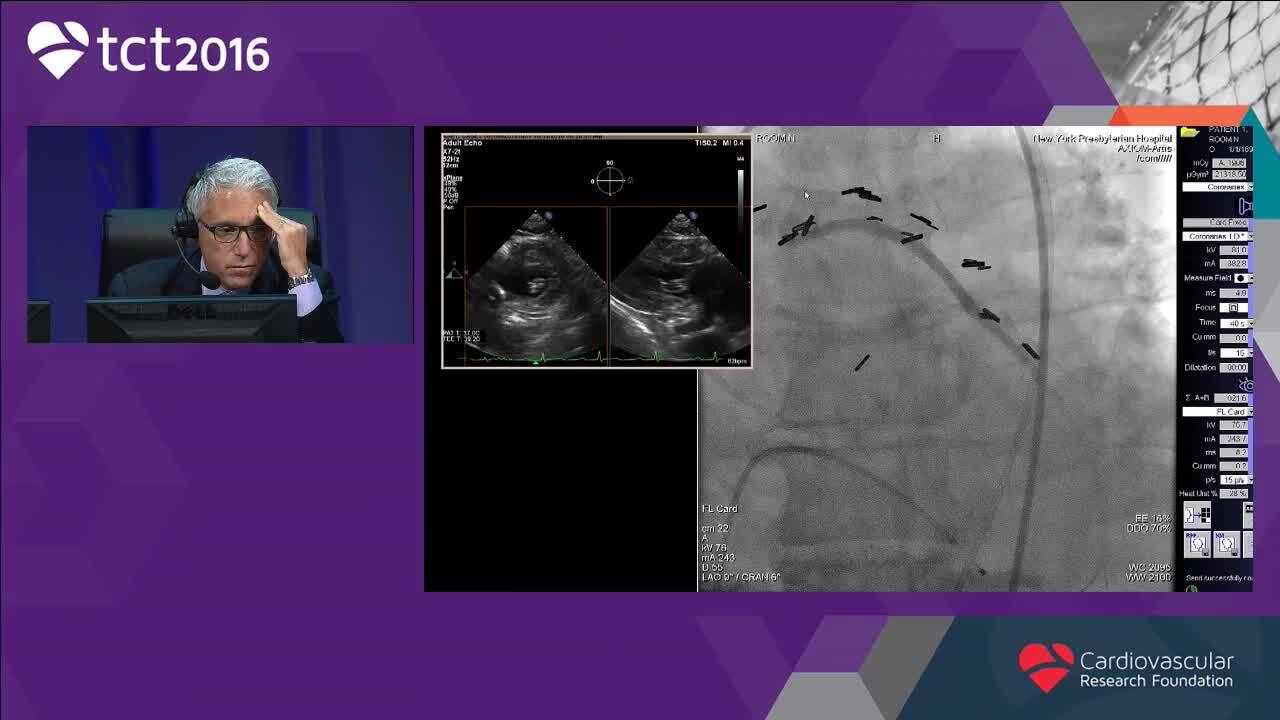The width and height of the screenshot is (1280, 720).
Task: Click the fluoroscopy angiogram image
Action: pos(937,358)
